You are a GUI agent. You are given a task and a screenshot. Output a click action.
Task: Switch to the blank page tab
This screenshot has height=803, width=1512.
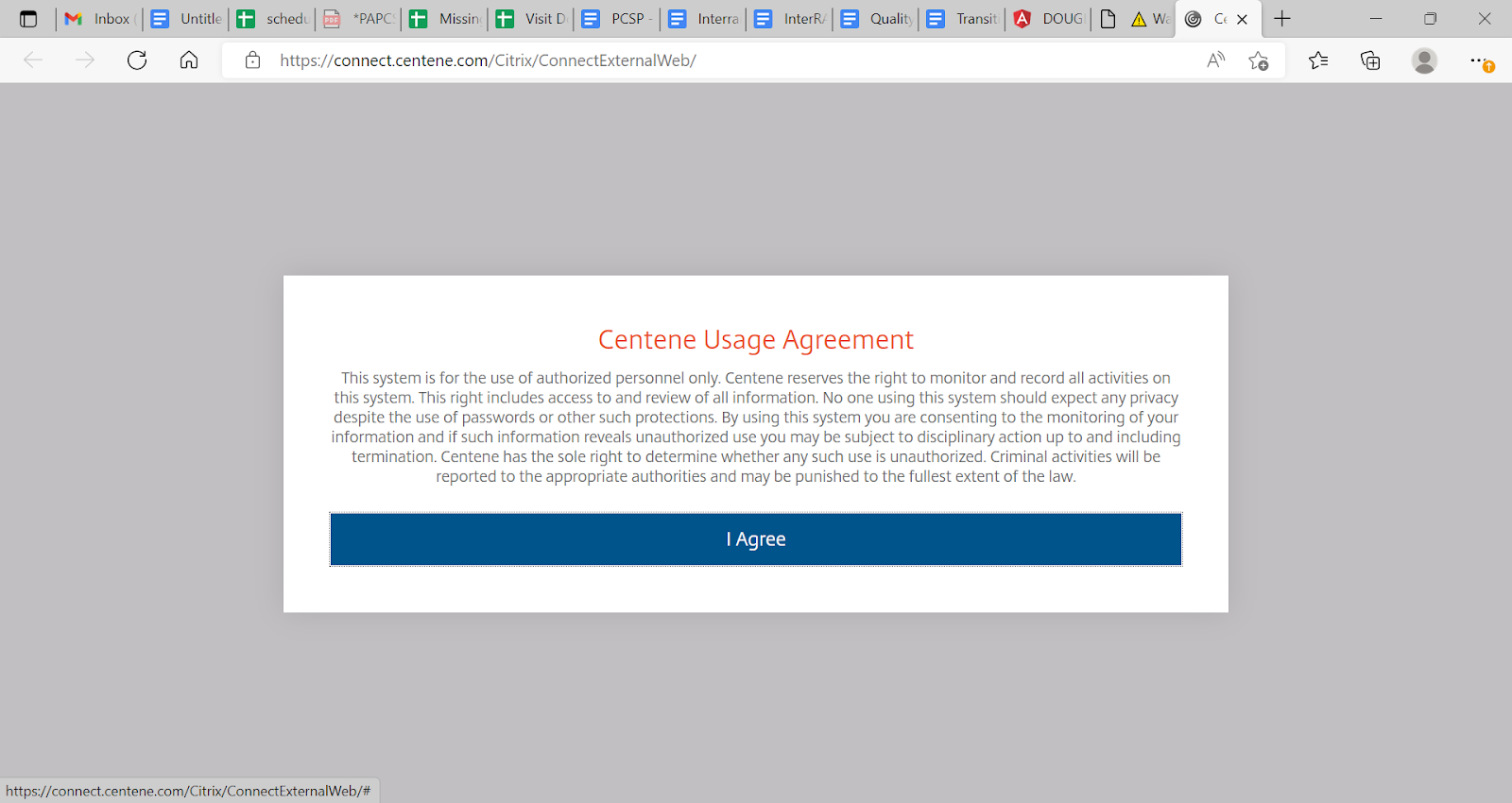[x=1108, y=19]
